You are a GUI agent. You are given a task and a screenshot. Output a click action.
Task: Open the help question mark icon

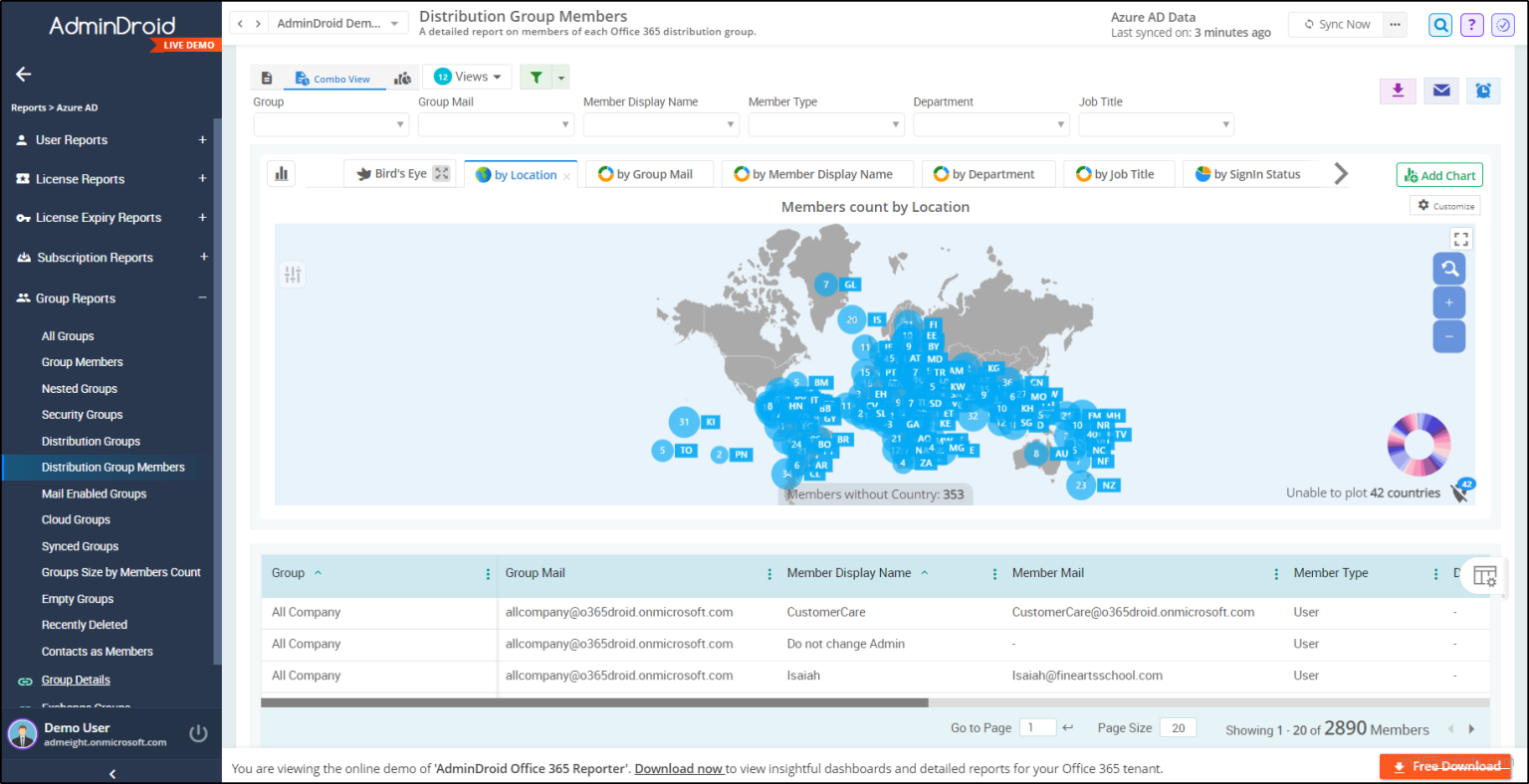point(1472,25)
